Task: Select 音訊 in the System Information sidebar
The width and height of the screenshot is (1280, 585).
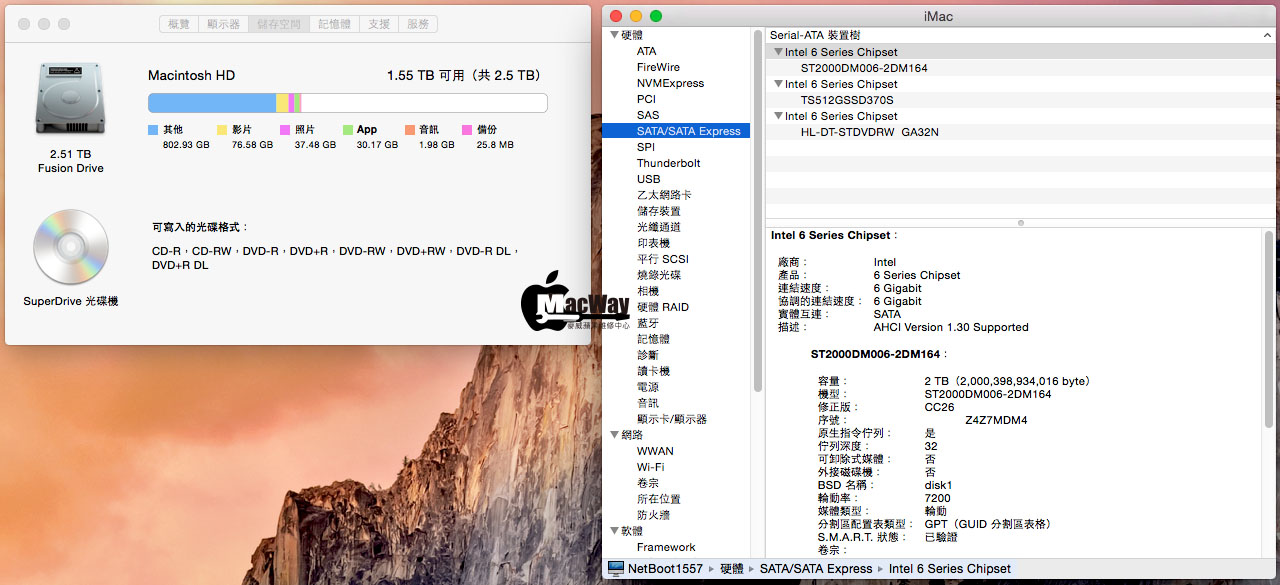Action: [x=647, y=403]
